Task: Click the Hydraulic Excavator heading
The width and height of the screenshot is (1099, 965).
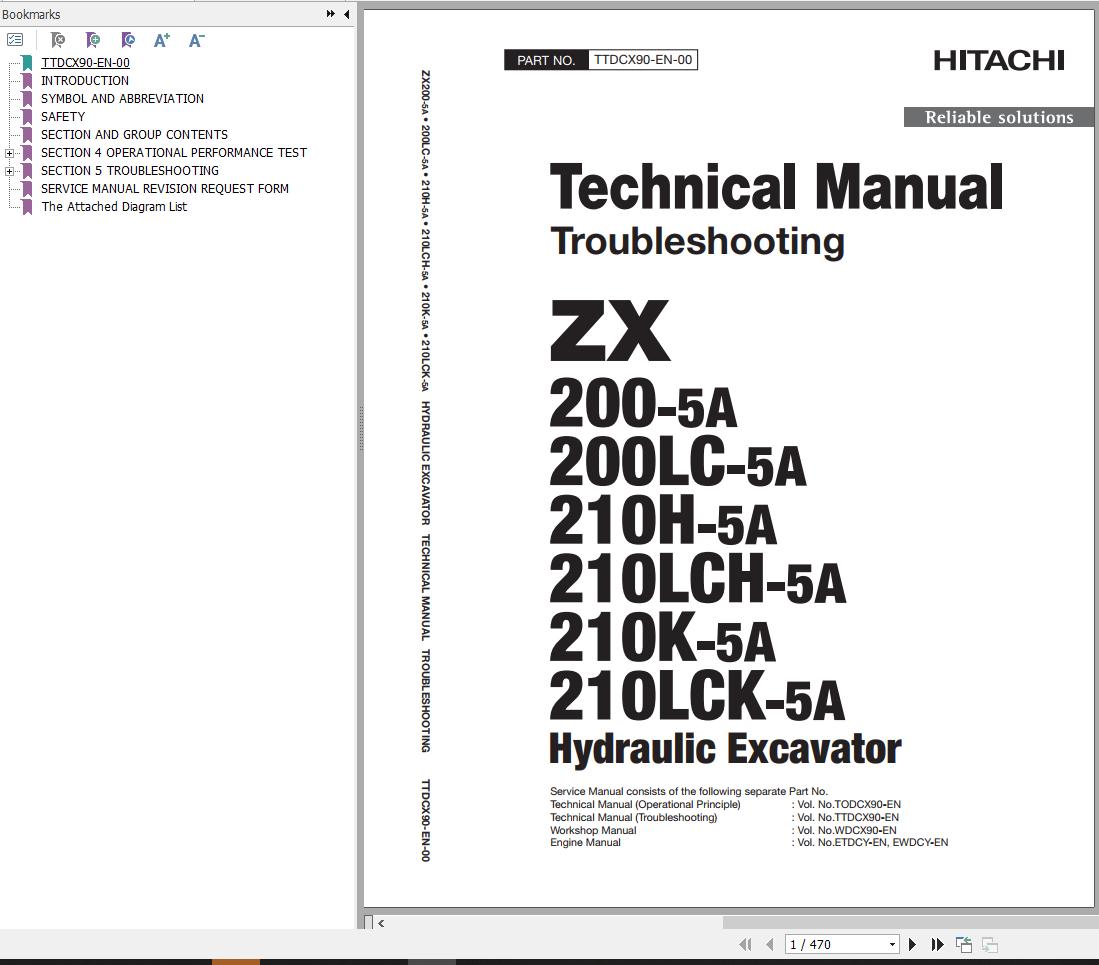Action: pyautogui.click(x=725, y=750)
